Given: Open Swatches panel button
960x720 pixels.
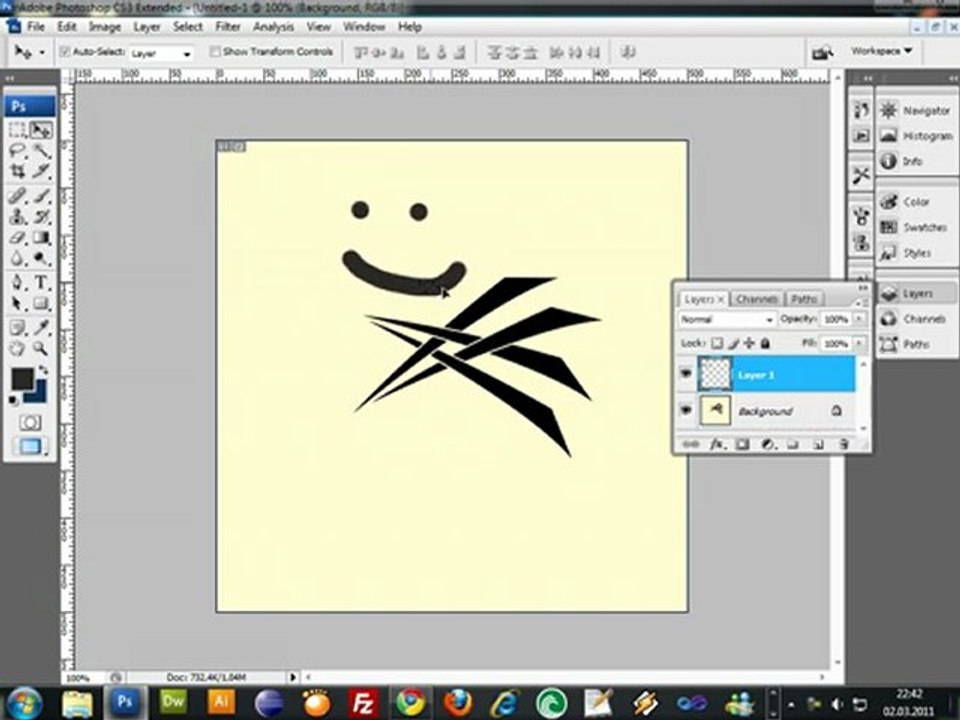Looking at the screenshot, I should tap(915, 227).
